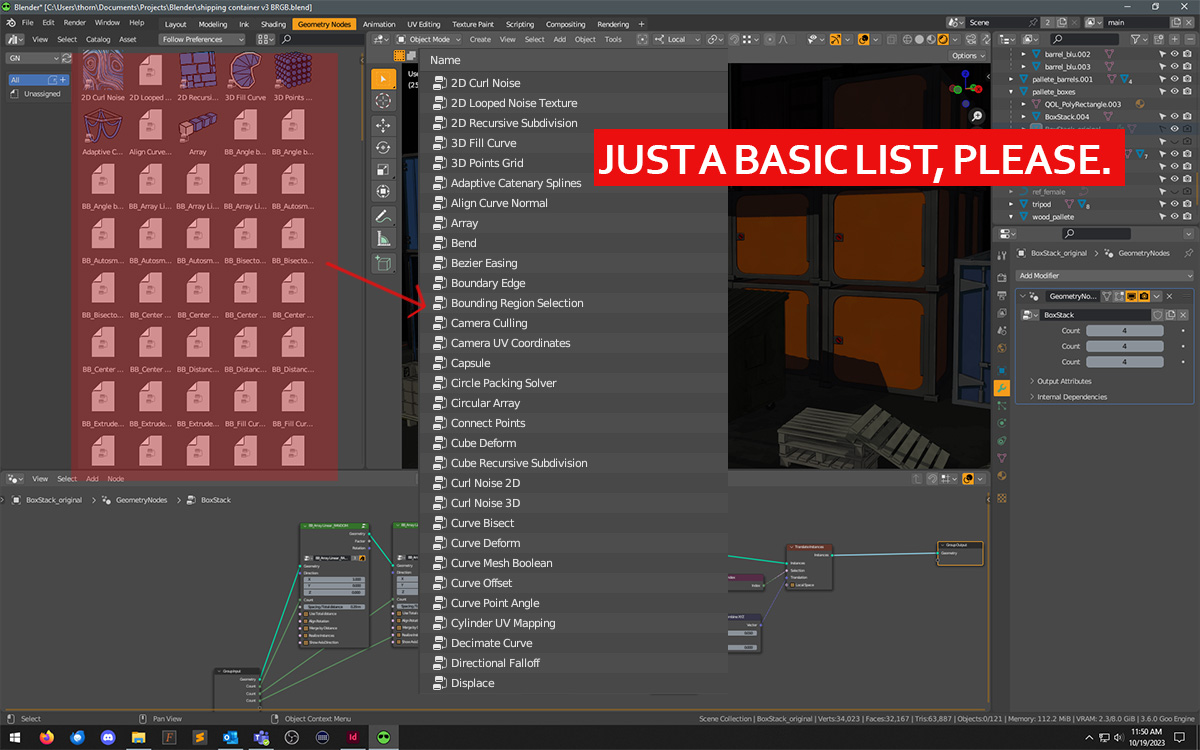Activate the Rotate tool
The height and width of the screenshot is (750, 1200).
point(383,147)
